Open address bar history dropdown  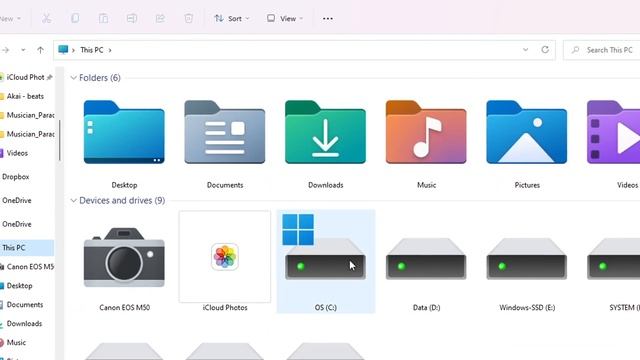[525, 50]
